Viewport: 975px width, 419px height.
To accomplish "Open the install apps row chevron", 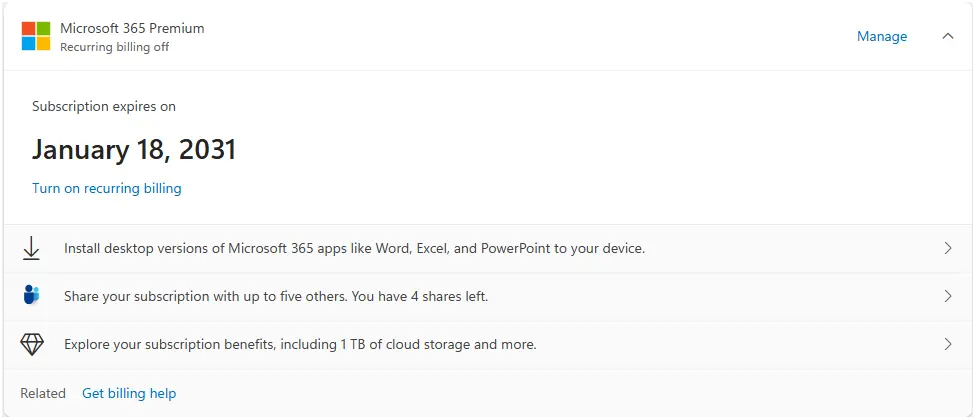I will click(948, 248).
